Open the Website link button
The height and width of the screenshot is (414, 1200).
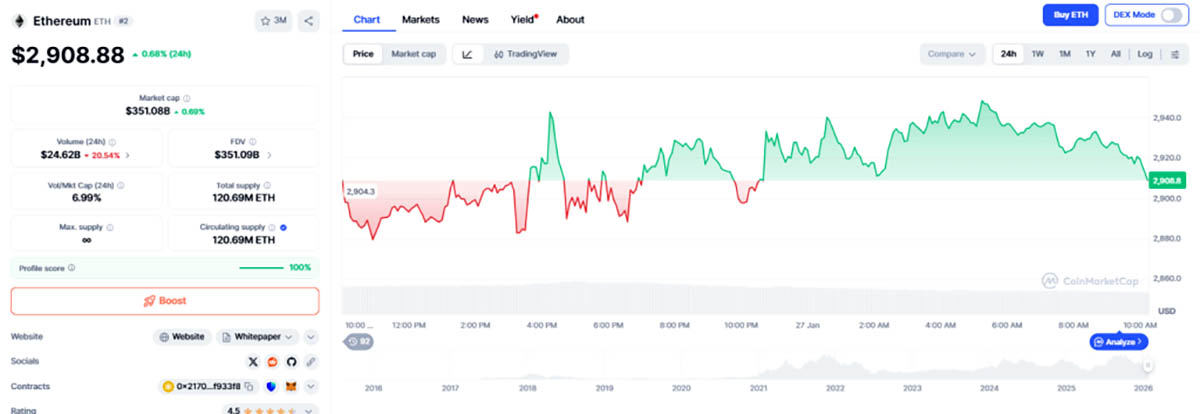(182, 337)
